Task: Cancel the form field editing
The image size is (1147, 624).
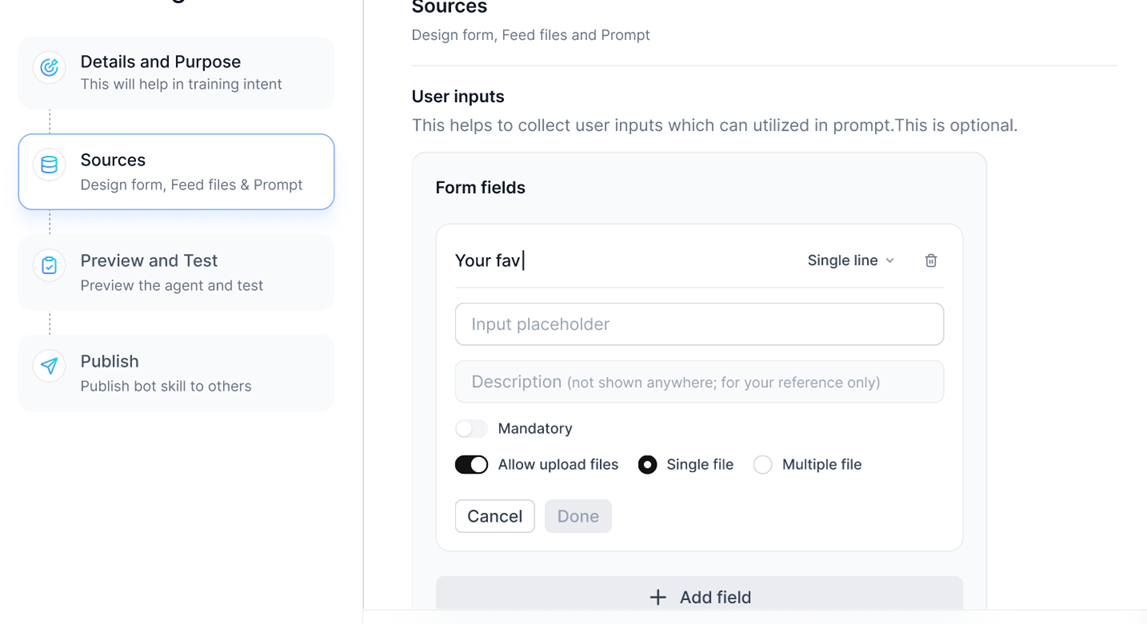Action: (x=494, y=516)
